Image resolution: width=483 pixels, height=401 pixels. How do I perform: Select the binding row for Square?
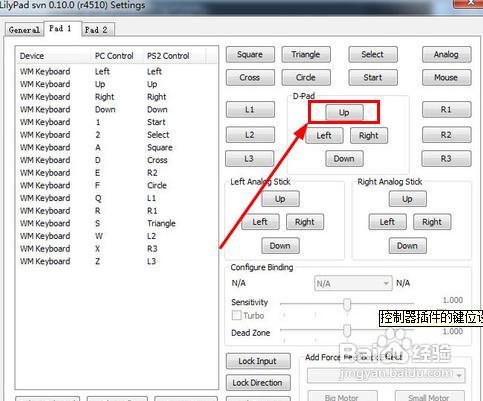pos(117,147)
